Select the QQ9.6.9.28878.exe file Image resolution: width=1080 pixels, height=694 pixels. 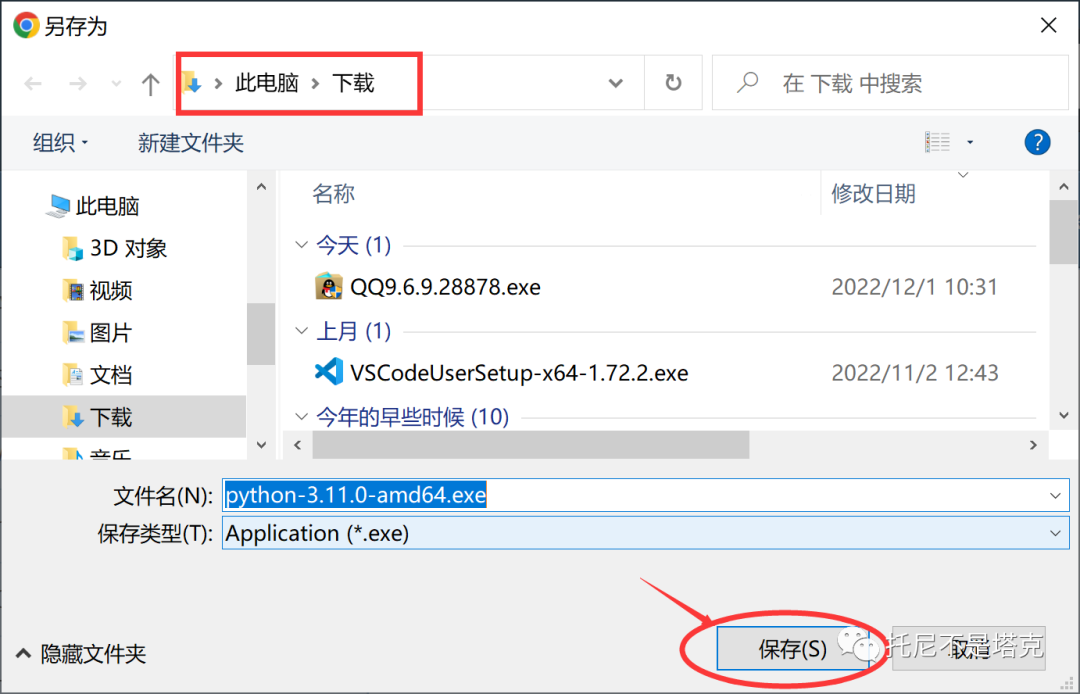[x=445, y=287]
